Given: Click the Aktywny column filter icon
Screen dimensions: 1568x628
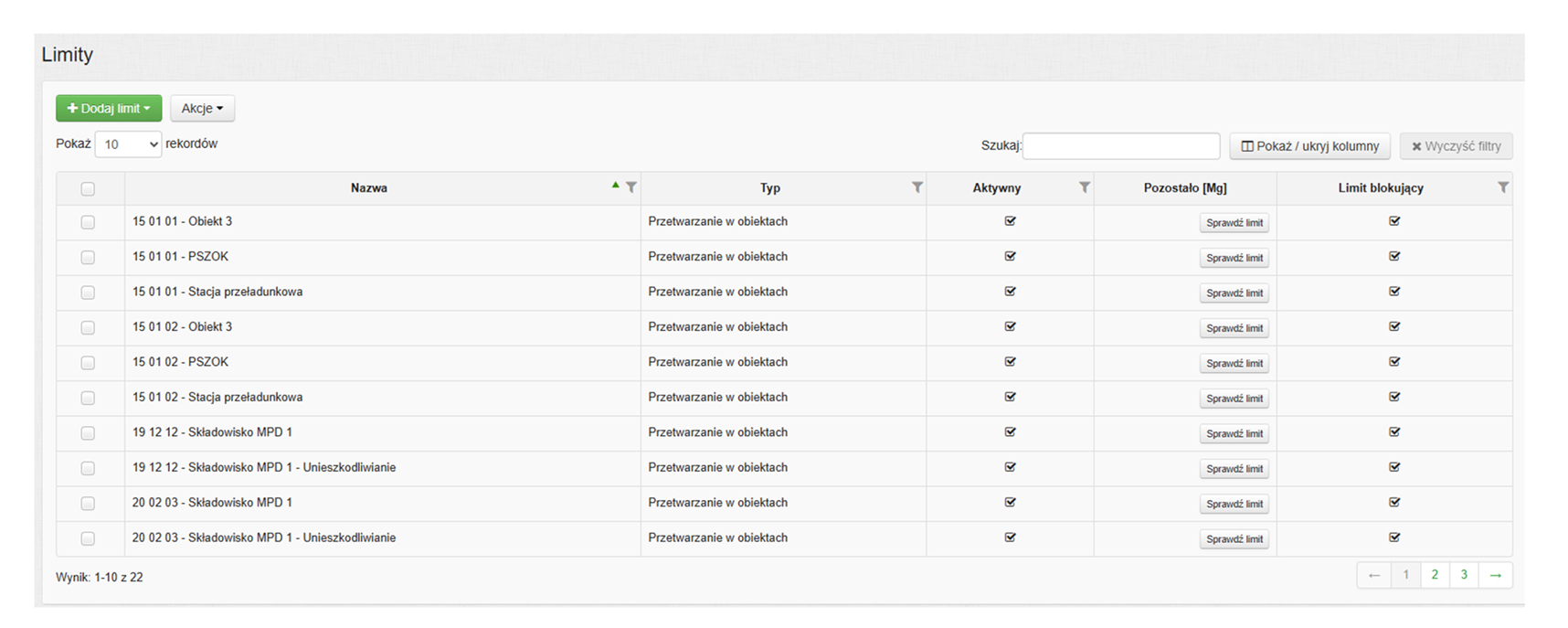Looking at the screenshot, I should click(1084, 187).
